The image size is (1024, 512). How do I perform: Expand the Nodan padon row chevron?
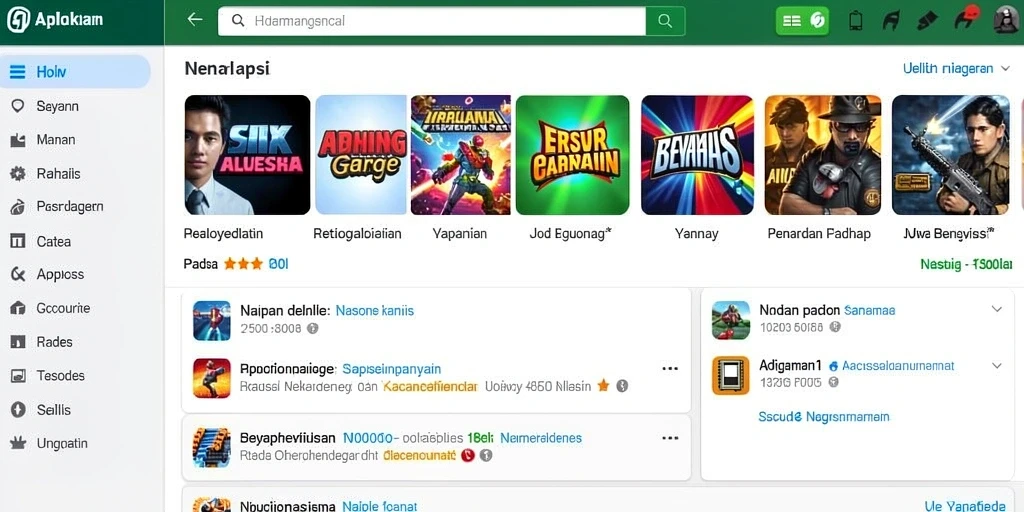(997, 310)
